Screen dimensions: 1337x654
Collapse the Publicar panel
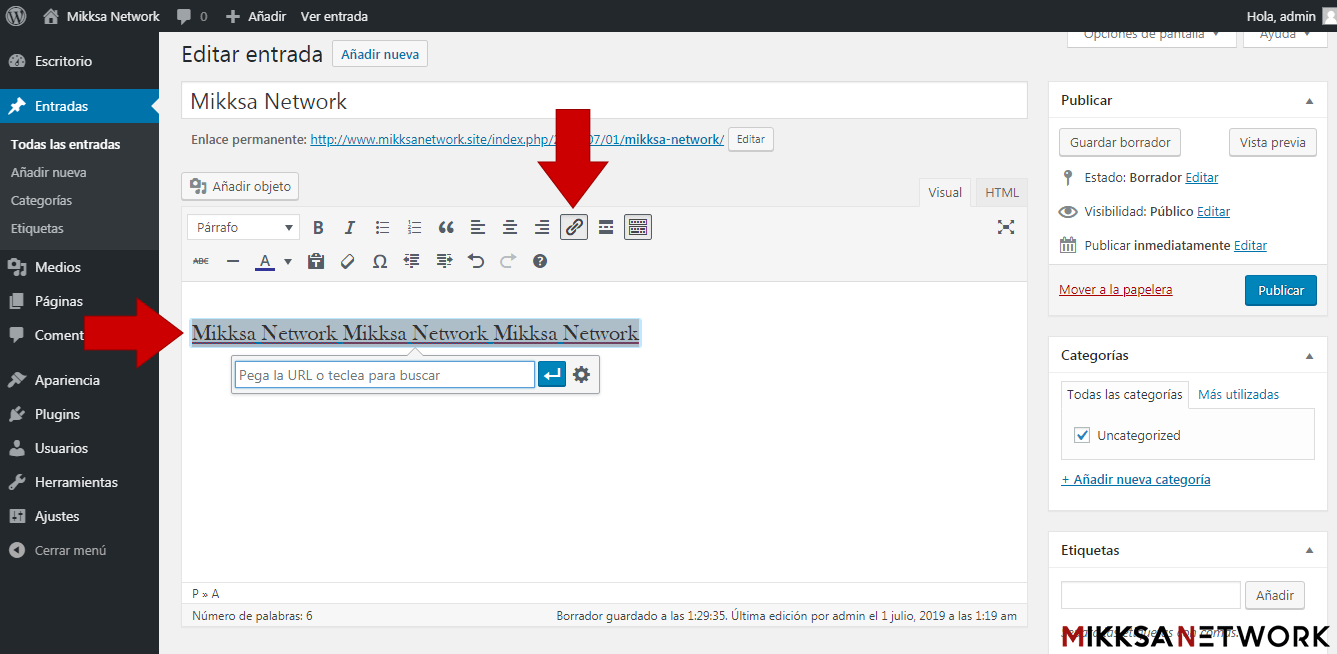(1309, 101)
